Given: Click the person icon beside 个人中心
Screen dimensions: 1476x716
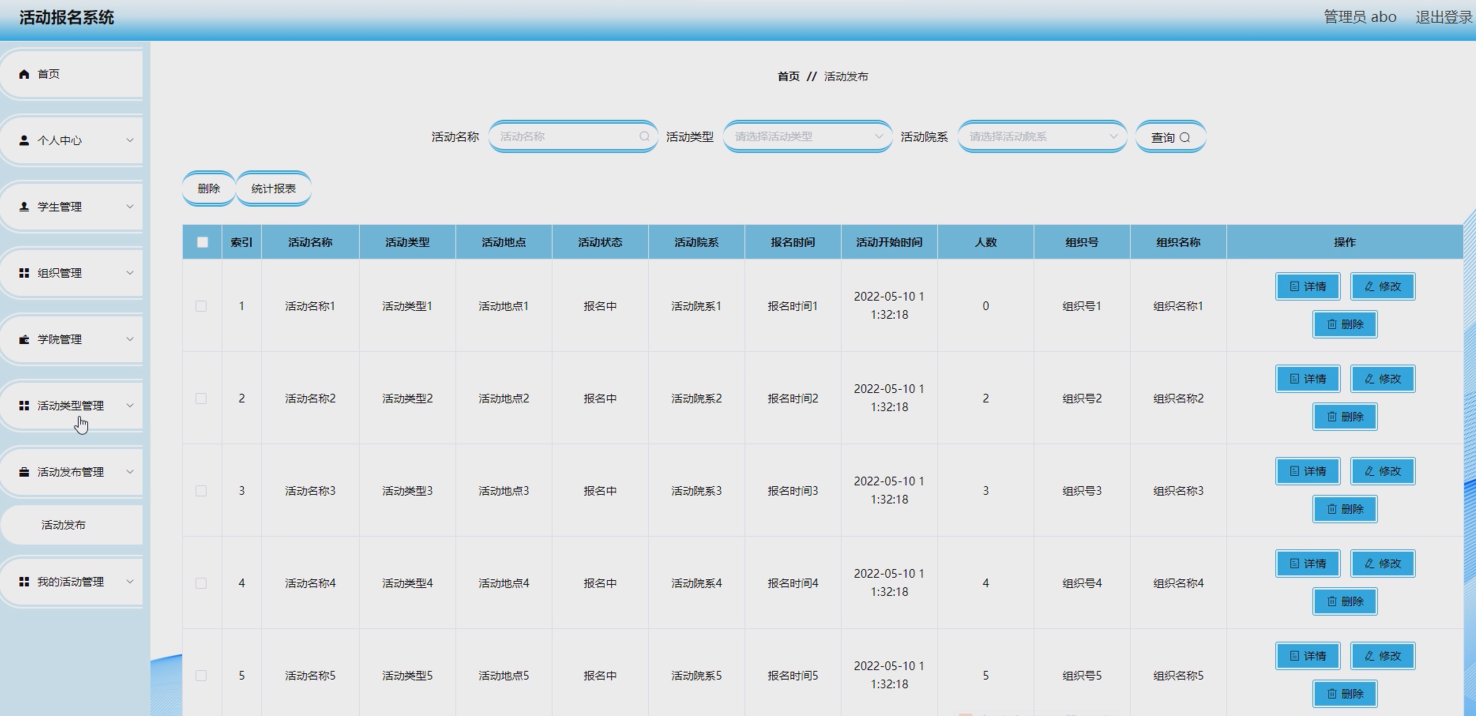Looking at the screenshot, I should pyautogui.click(x=25, y=141).
